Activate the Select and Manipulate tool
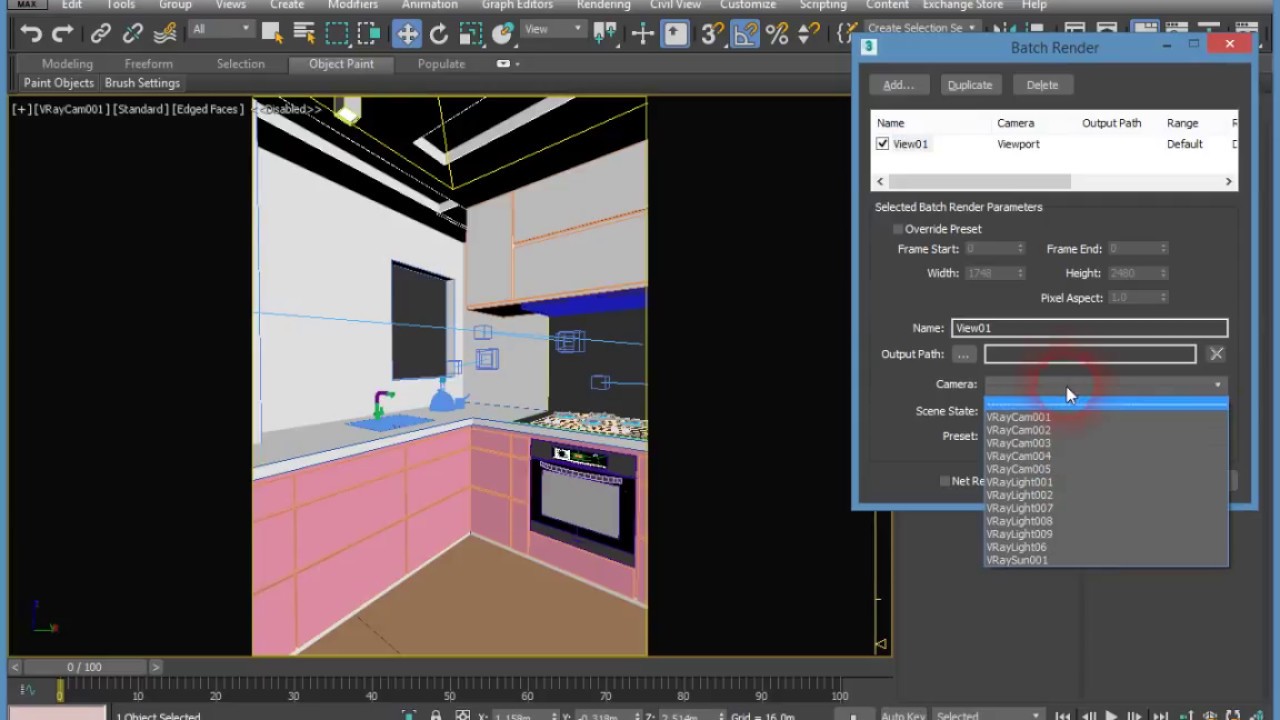Image resolution: width=1280 pixels, height=720 pixels. click(x=643, y=34)
